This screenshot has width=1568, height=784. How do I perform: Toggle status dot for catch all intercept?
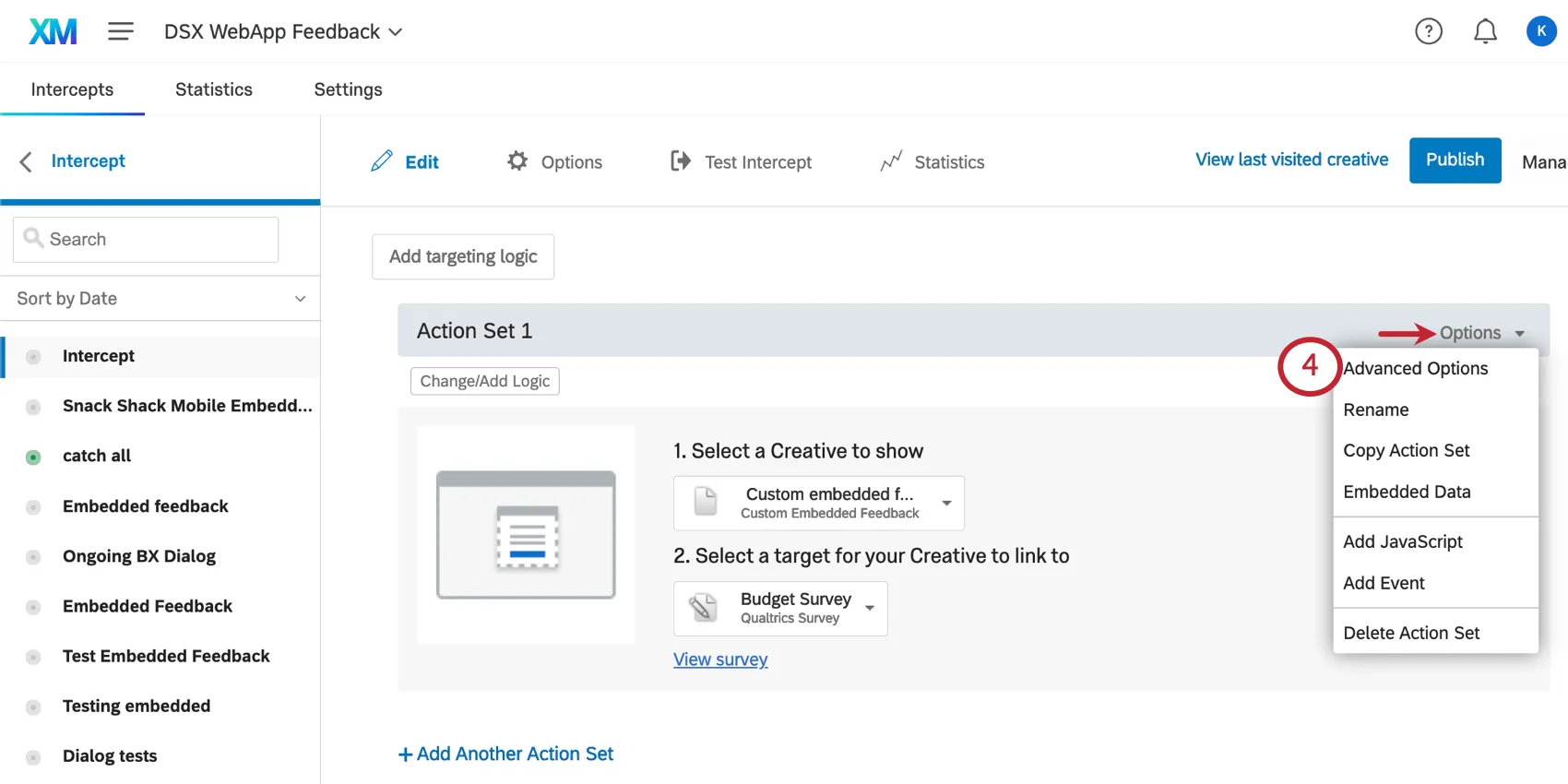coord(33,457)
